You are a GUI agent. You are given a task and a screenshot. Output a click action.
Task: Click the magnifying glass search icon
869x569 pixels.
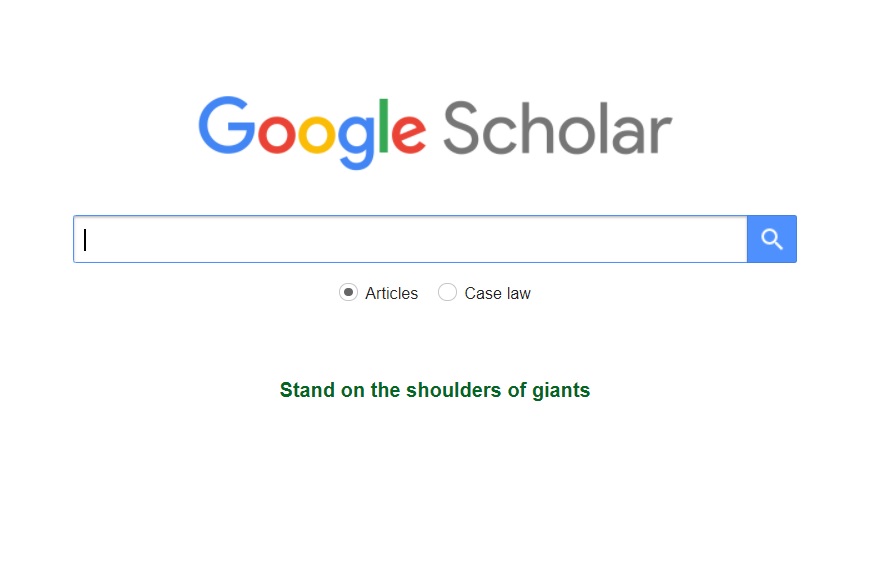point(771,239)
